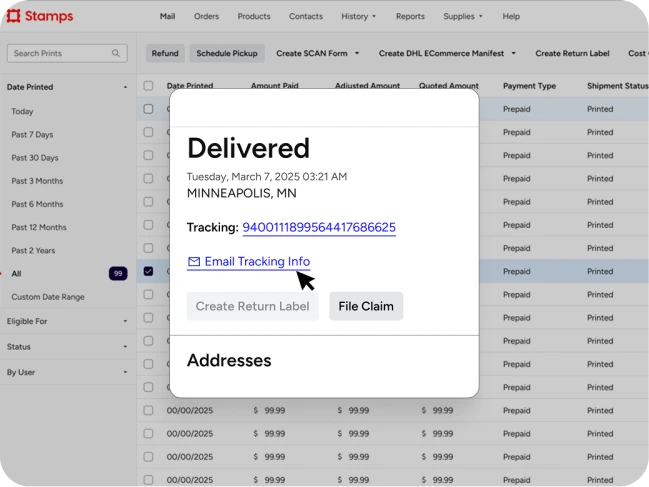The width and height of the screenshot is (649, 487).
Task: Filter by Past 6 Months
Action: (x=37, y=204)
